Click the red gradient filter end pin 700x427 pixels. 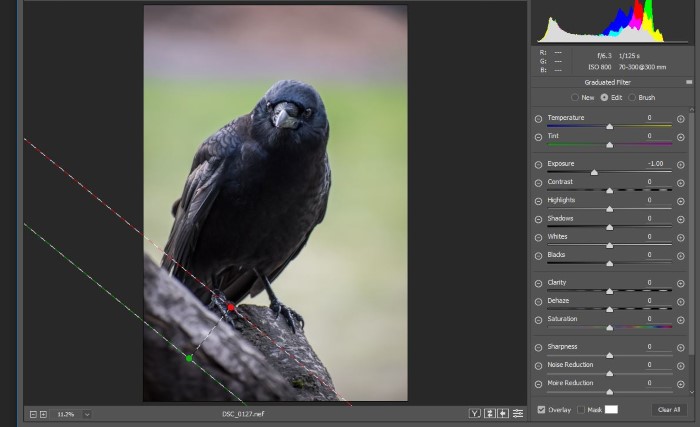[x=231, y=308]
